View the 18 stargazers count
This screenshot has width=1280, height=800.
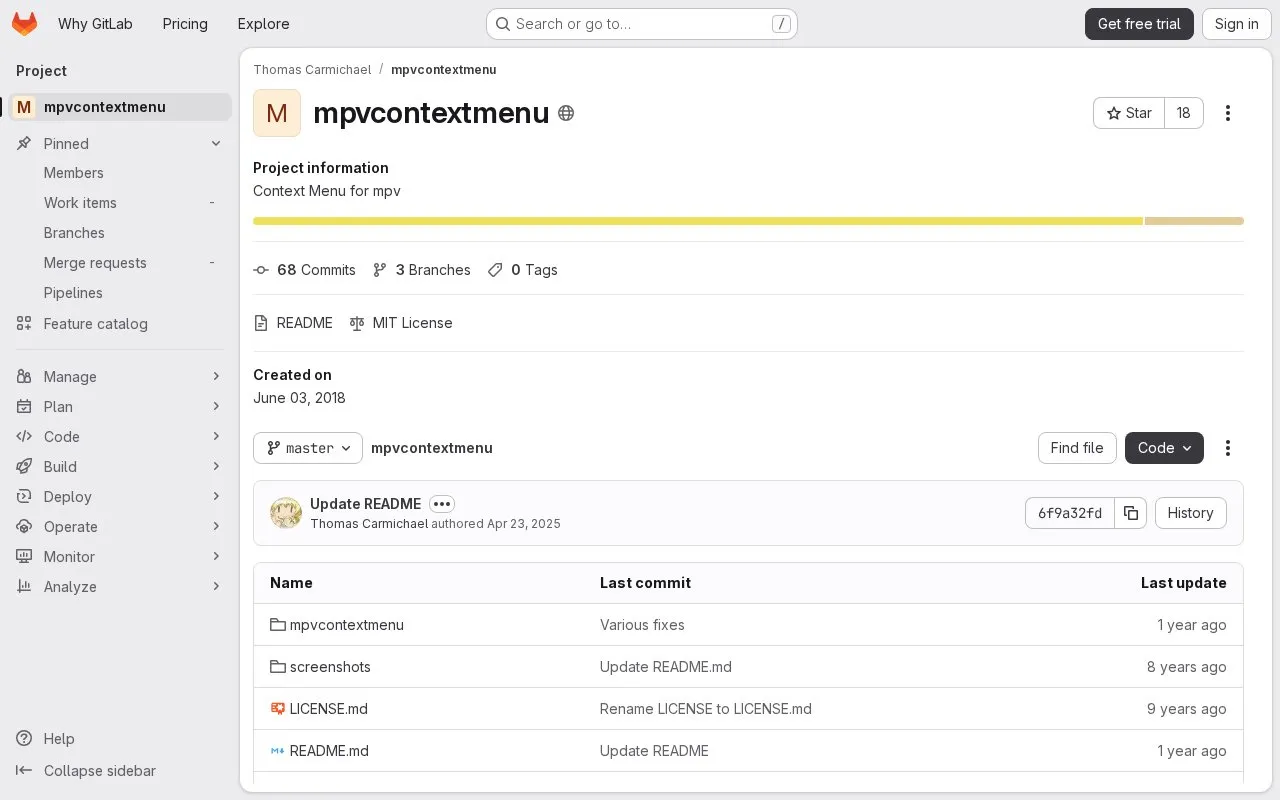tap(1184, 113)
